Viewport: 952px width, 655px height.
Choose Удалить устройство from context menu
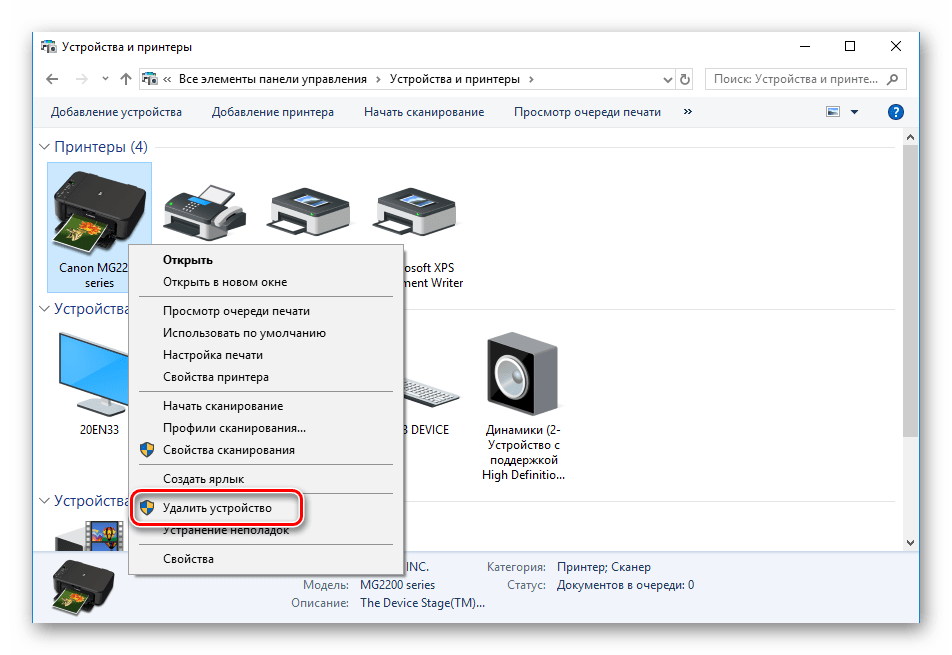(x=217, y=508)
